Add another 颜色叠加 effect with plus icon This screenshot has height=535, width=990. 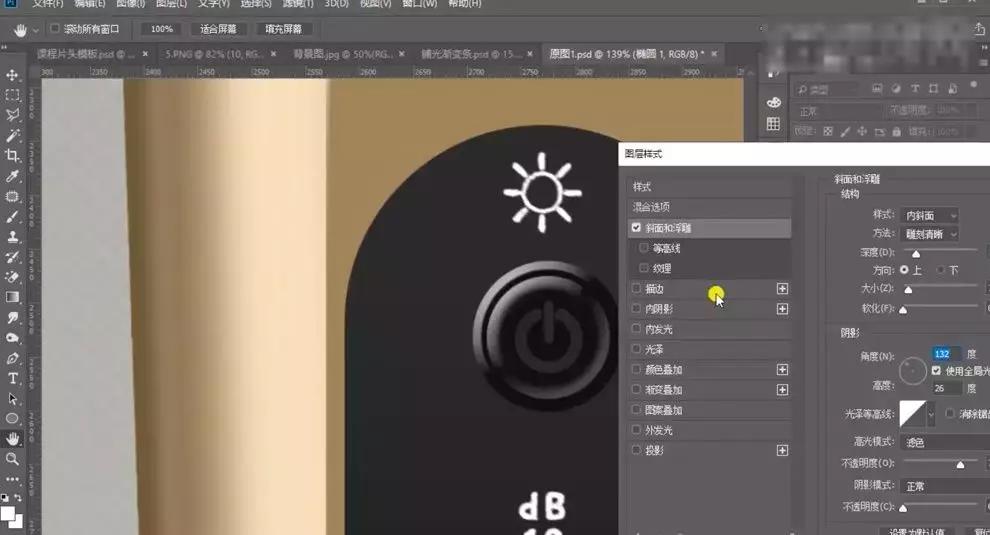point(782,370)
